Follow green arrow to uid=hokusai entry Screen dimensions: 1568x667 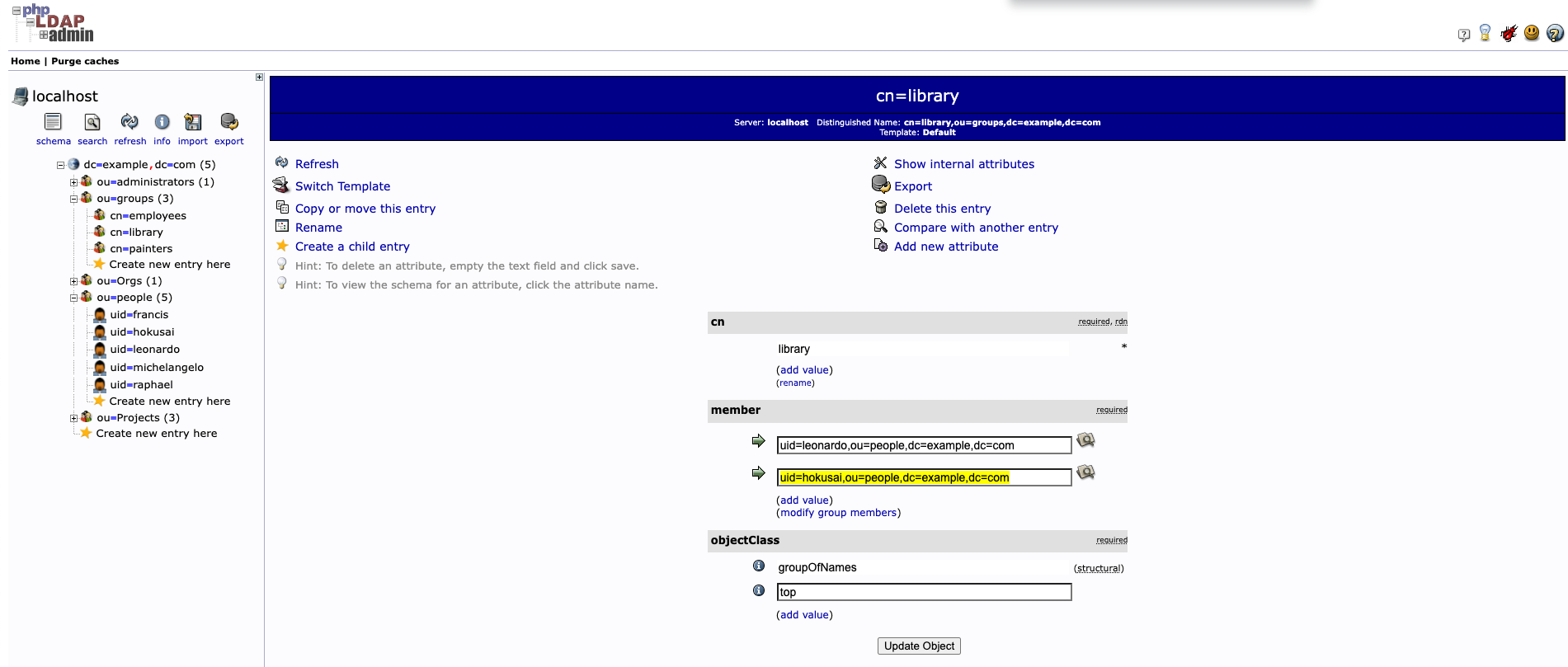tap(758, 473)
